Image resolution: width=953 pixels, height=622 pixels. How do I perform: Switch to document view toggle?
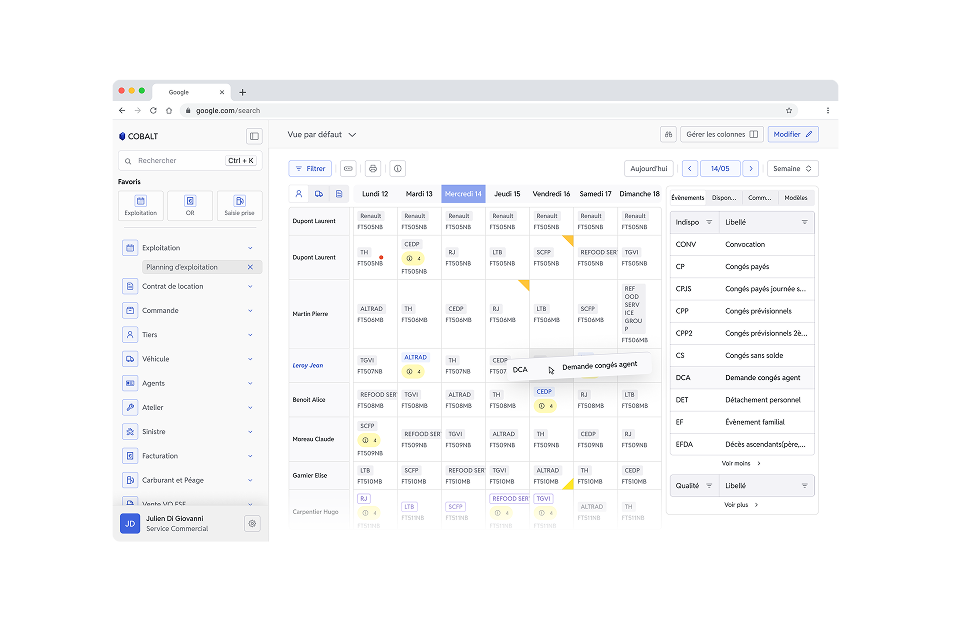click(339, 194)
